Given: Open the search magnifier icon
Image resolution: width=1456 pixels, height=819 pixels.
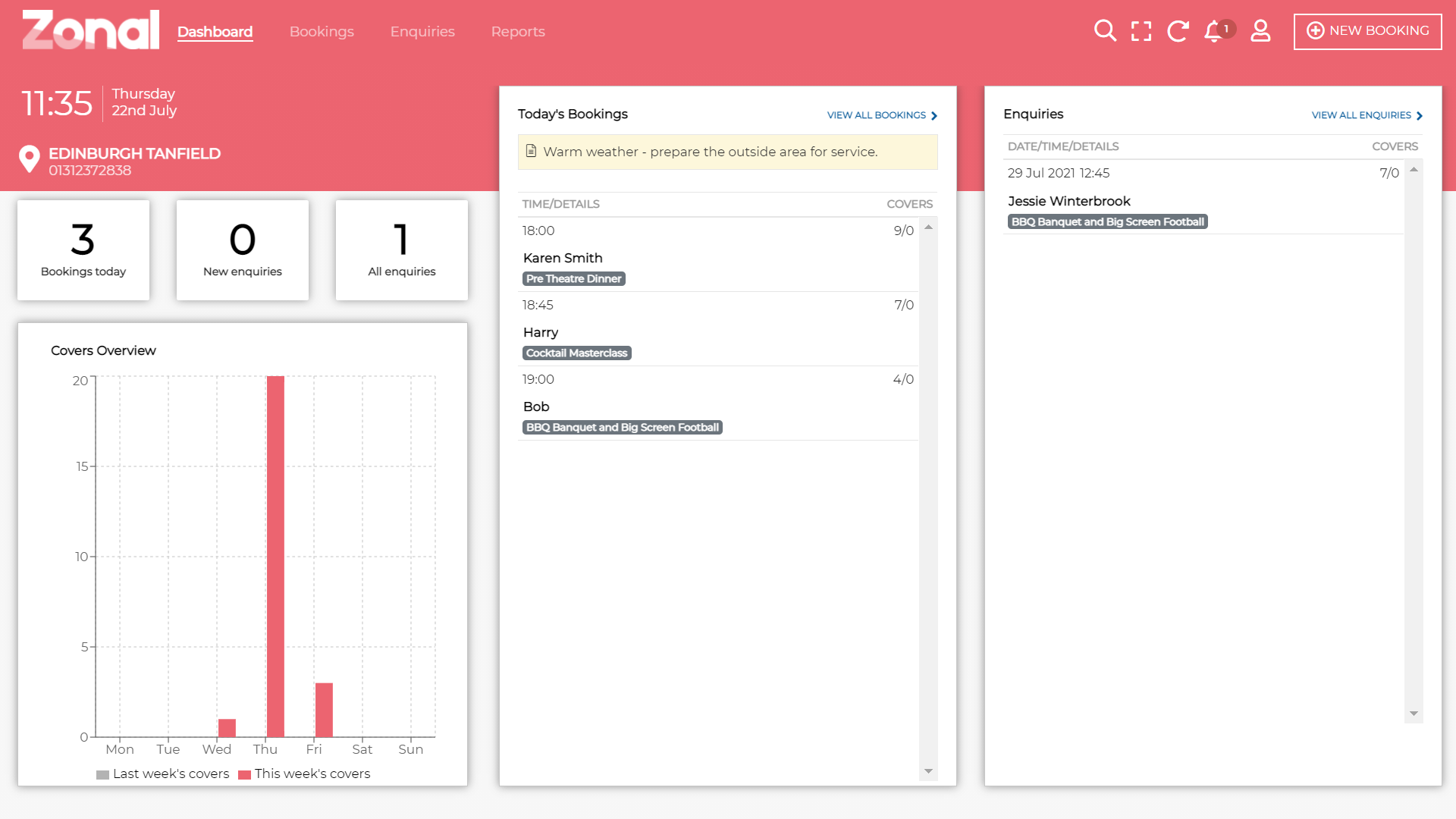Looking at the screenshot, I should [x=1105, y=31].
